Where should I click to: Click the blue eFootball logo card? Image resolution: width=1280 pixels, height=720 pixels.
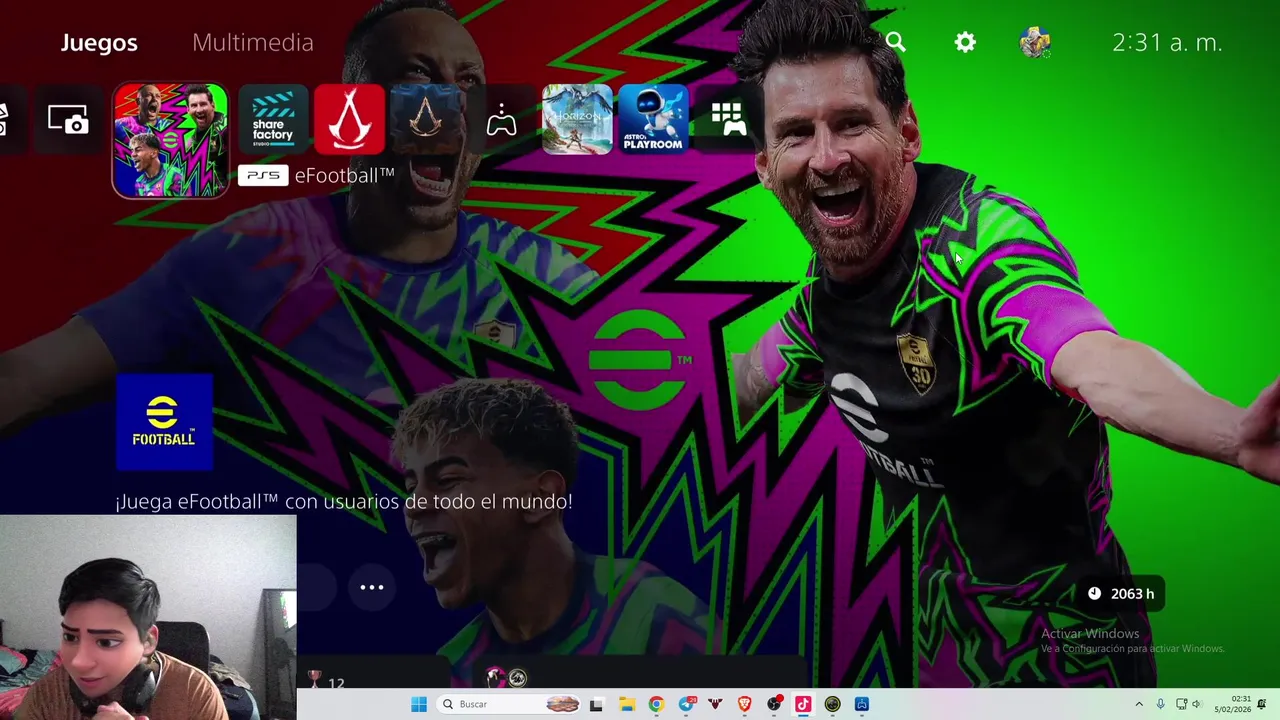[164, 422]
